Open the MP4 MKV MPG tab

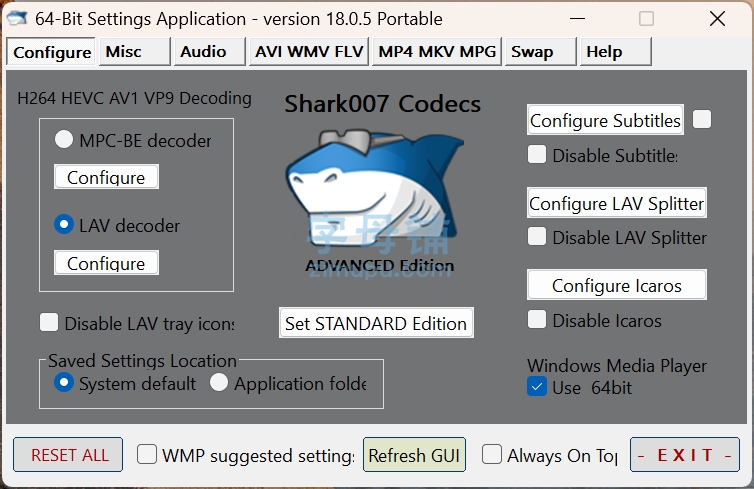pos(437,51)
